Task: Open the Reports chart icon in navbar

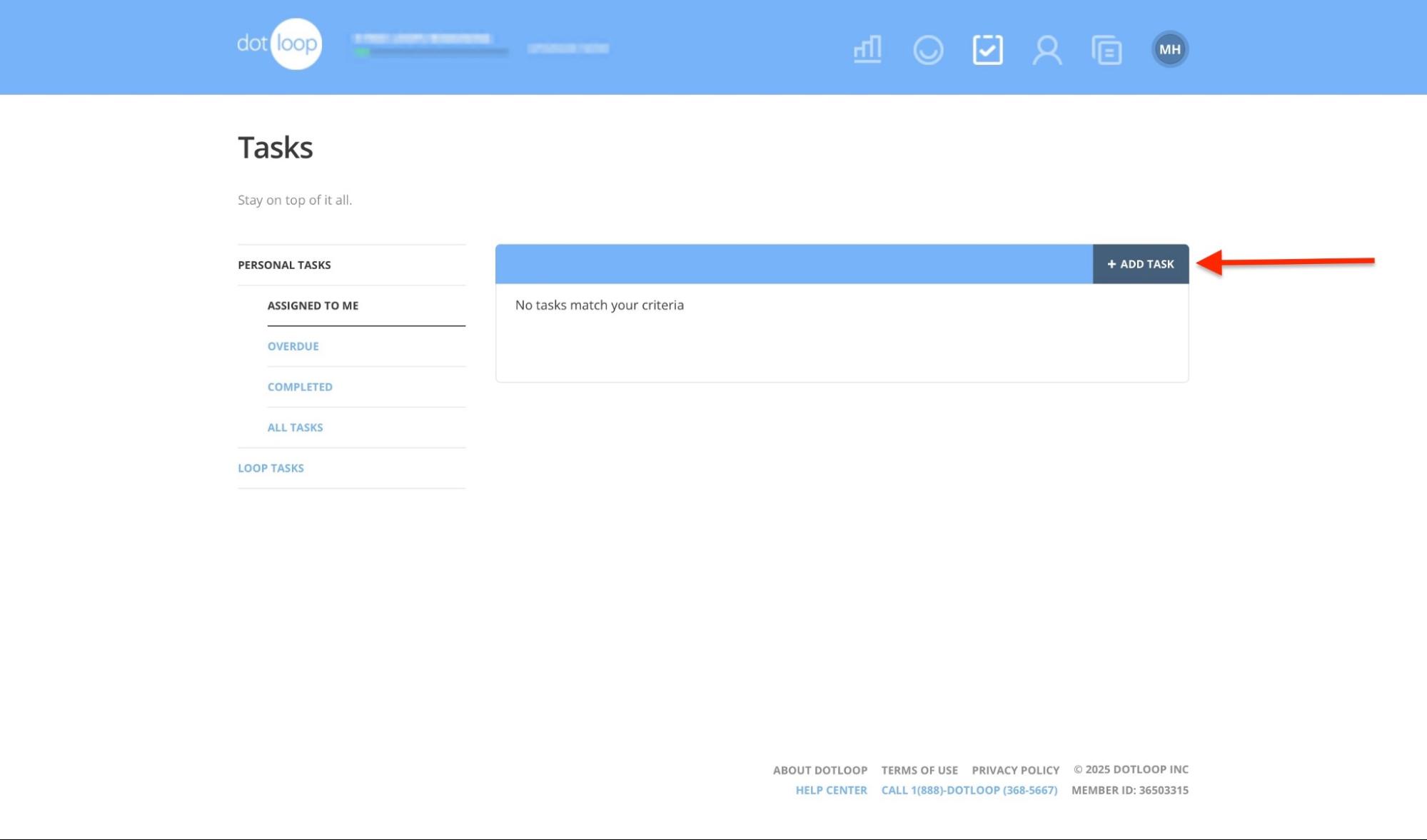Action: (x=866, y=49)
